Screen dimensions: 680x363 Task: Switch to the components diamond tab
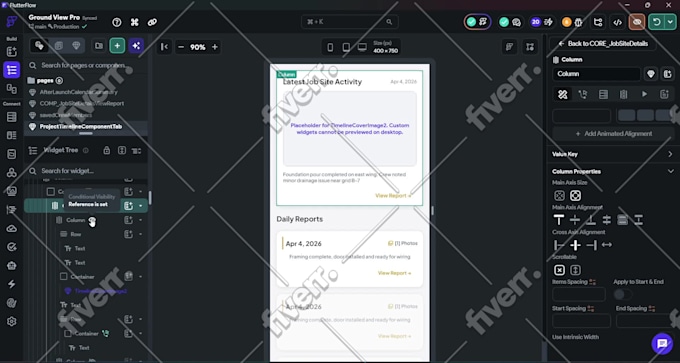point(76,46)
